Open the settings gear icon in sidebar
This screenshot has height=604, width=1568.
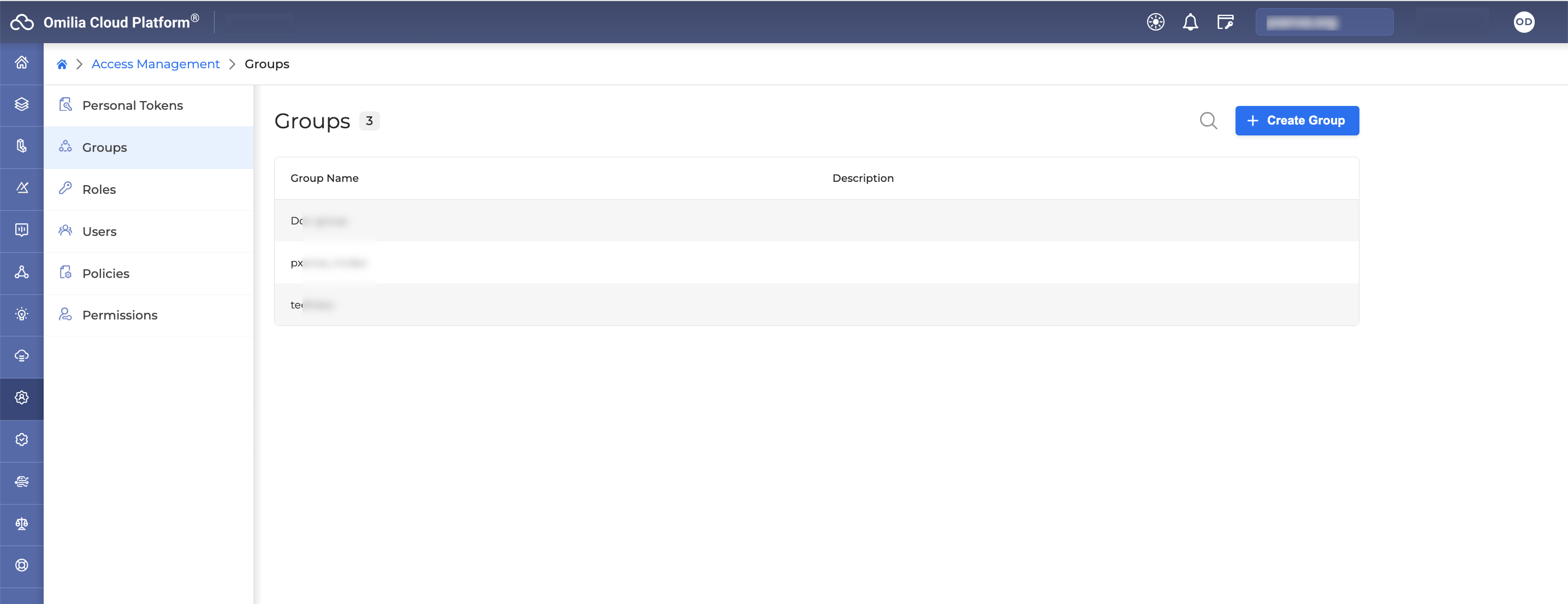pyautogui.click(x=22, y=398)
